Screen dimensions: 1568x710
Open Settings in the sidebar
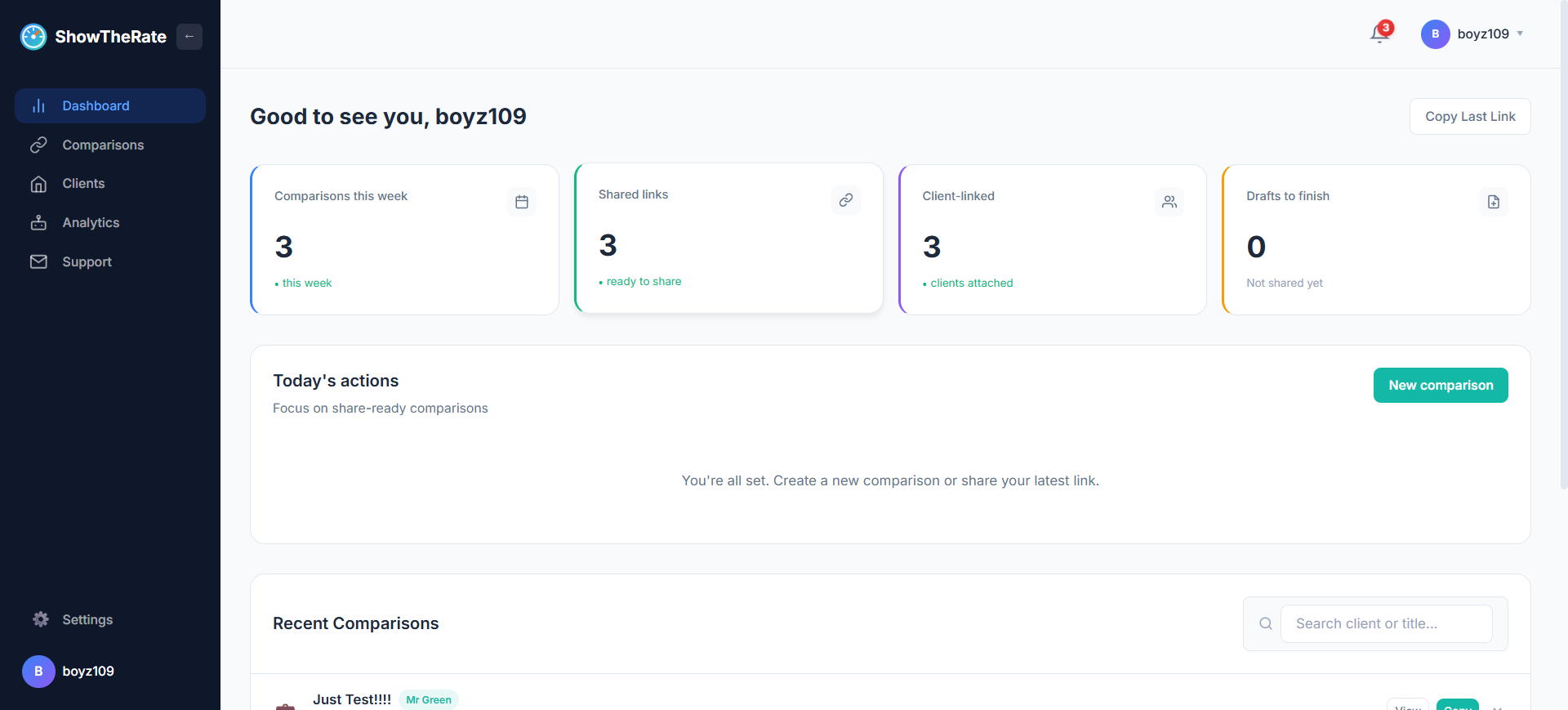(110, 619)
